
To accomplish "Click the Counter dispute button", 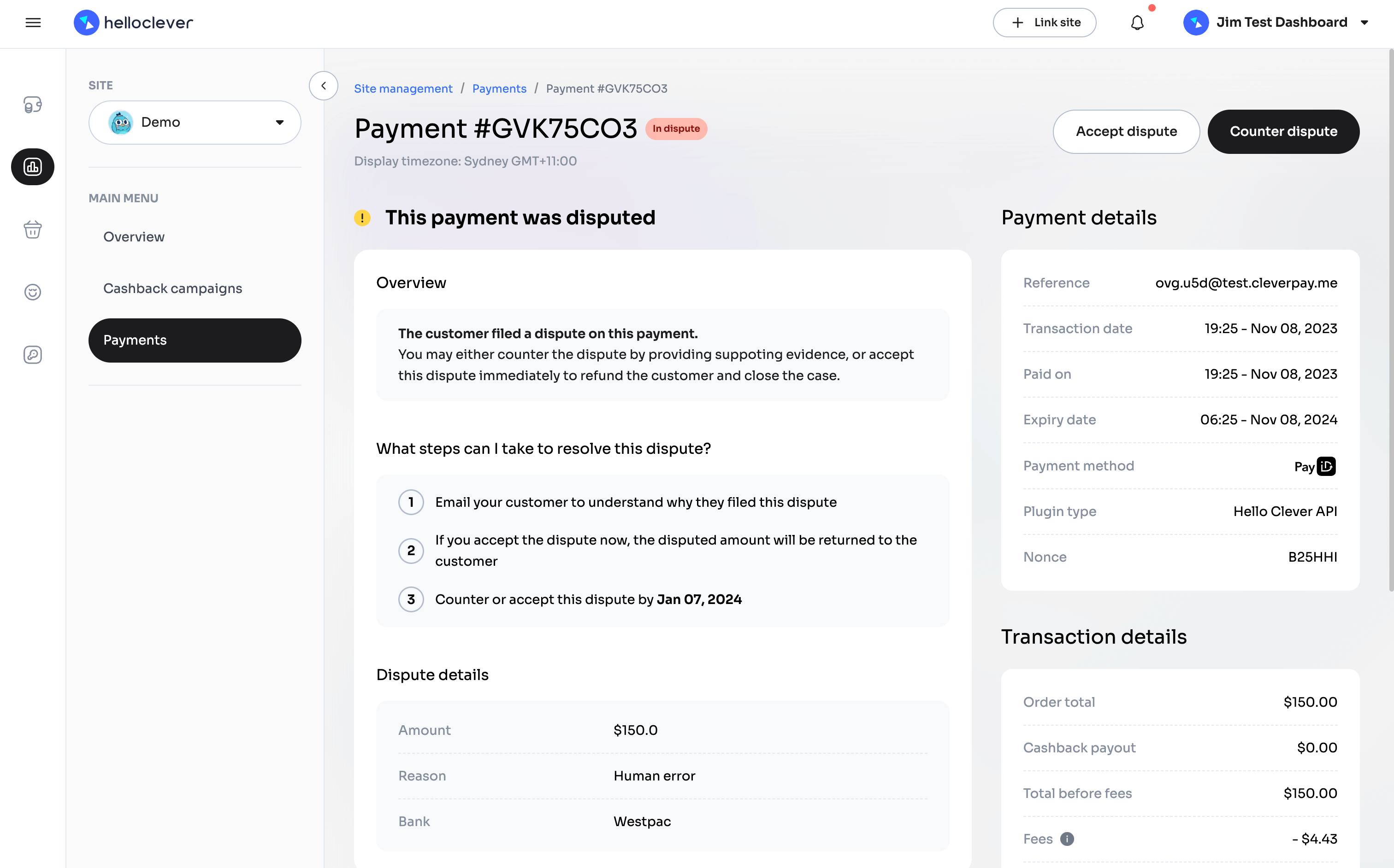I will 1283,131.
